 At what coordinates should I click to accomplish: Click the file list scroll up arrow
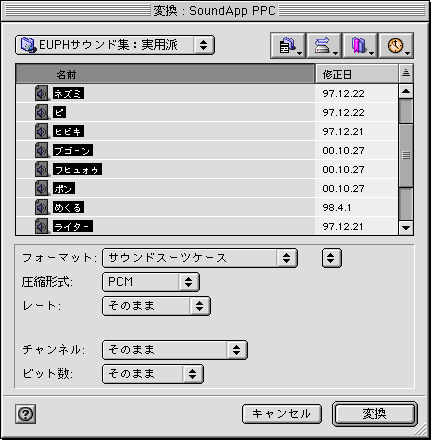point(406,91)
